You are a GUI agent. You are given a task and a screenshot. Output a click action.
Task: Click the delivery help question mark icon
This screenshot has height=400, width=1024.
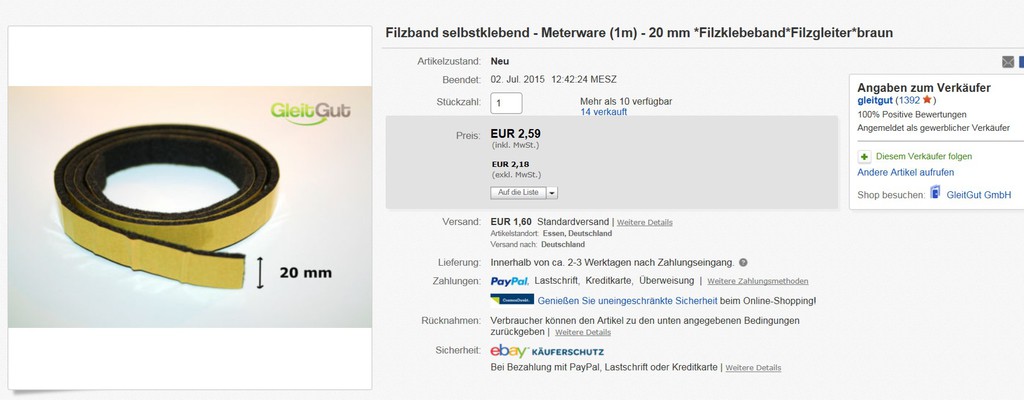pos(743,263)
